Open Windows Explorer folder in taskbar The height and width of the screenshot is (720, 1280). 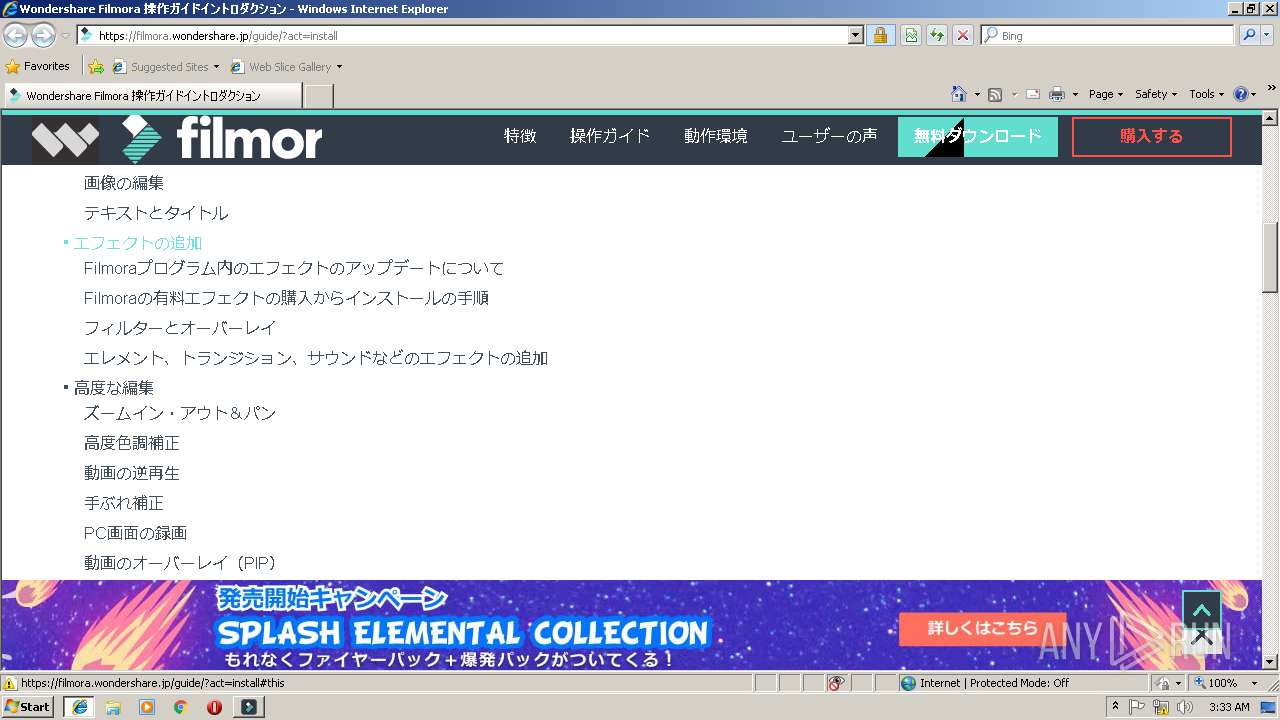(113, 707)
